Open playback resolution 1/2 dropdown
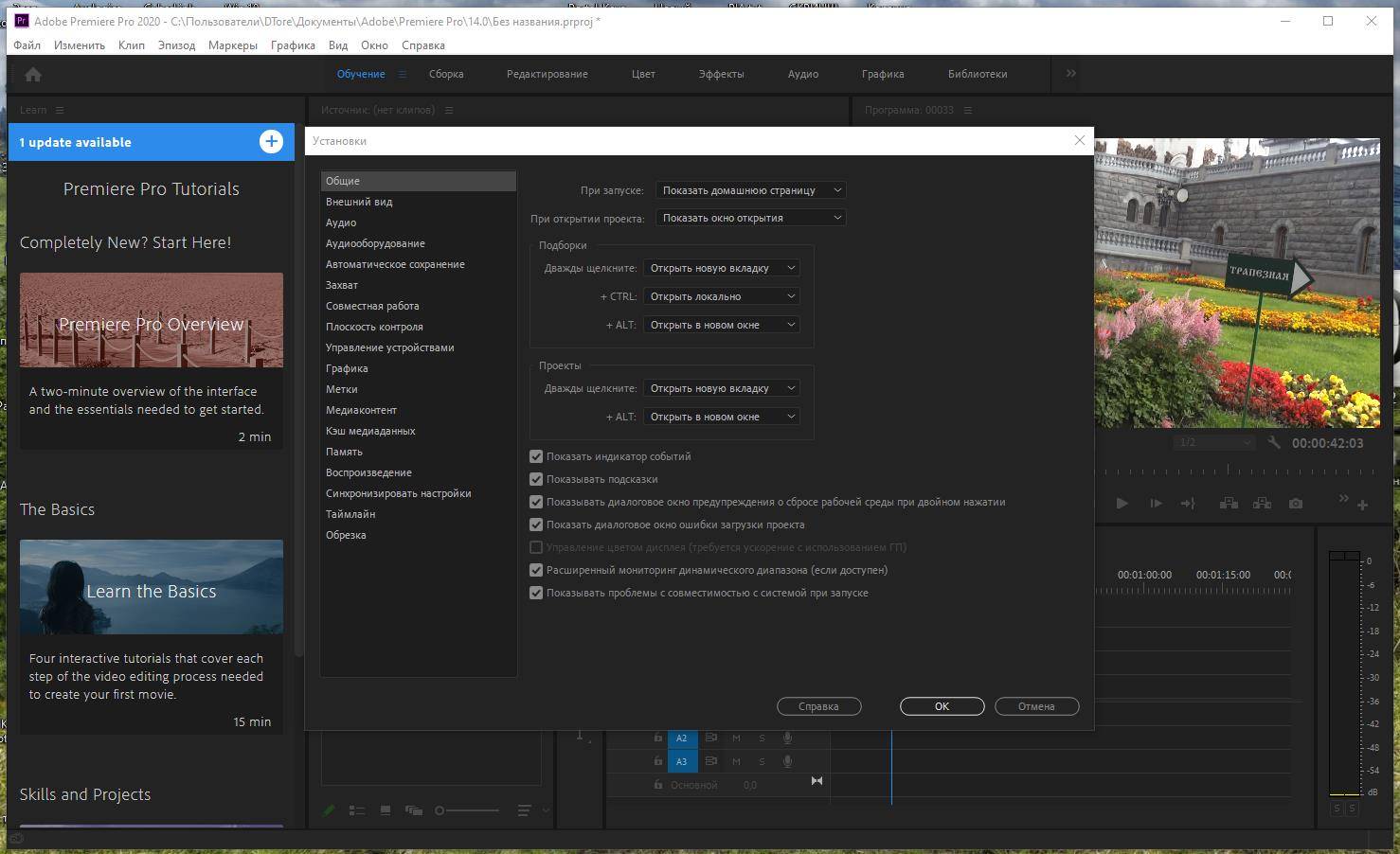Viewport: 1400px width, 854px height. click(1215, 442)
